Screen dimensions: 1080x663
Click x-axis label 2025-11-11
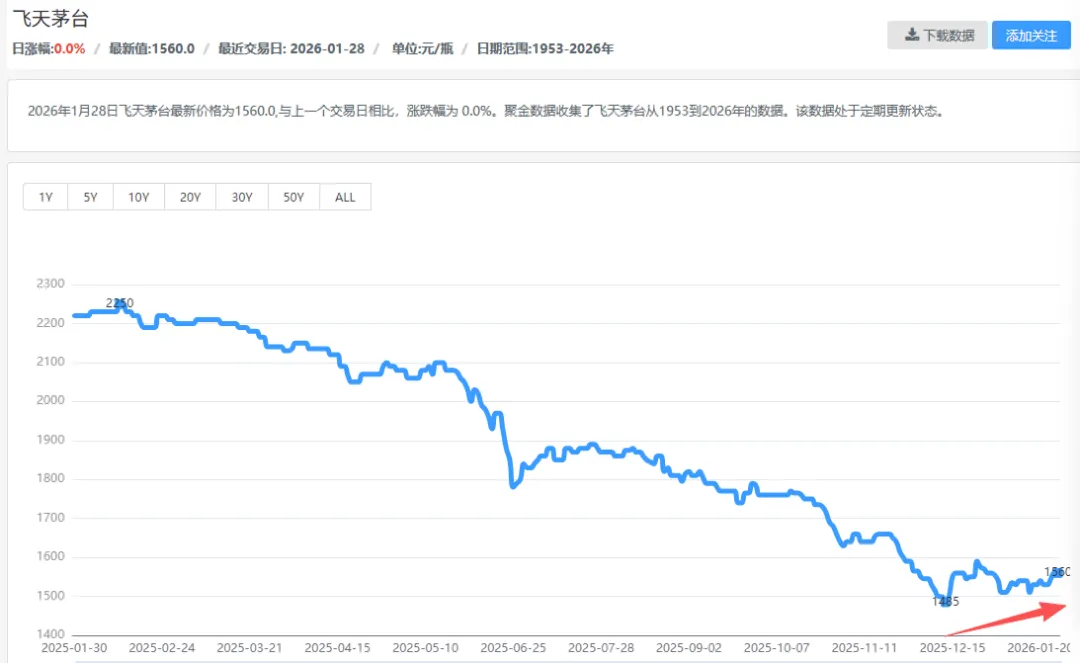[x=864, y=648]
